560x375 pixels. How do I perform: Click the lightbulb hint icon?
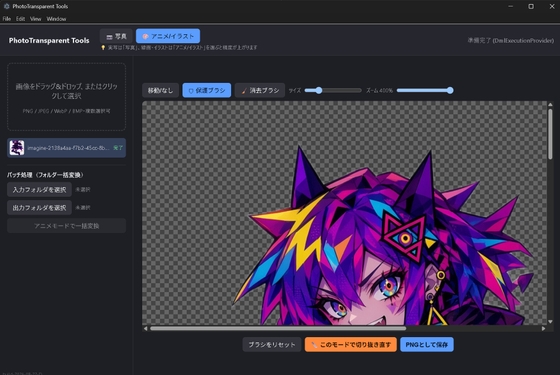(x=103, y=48)
